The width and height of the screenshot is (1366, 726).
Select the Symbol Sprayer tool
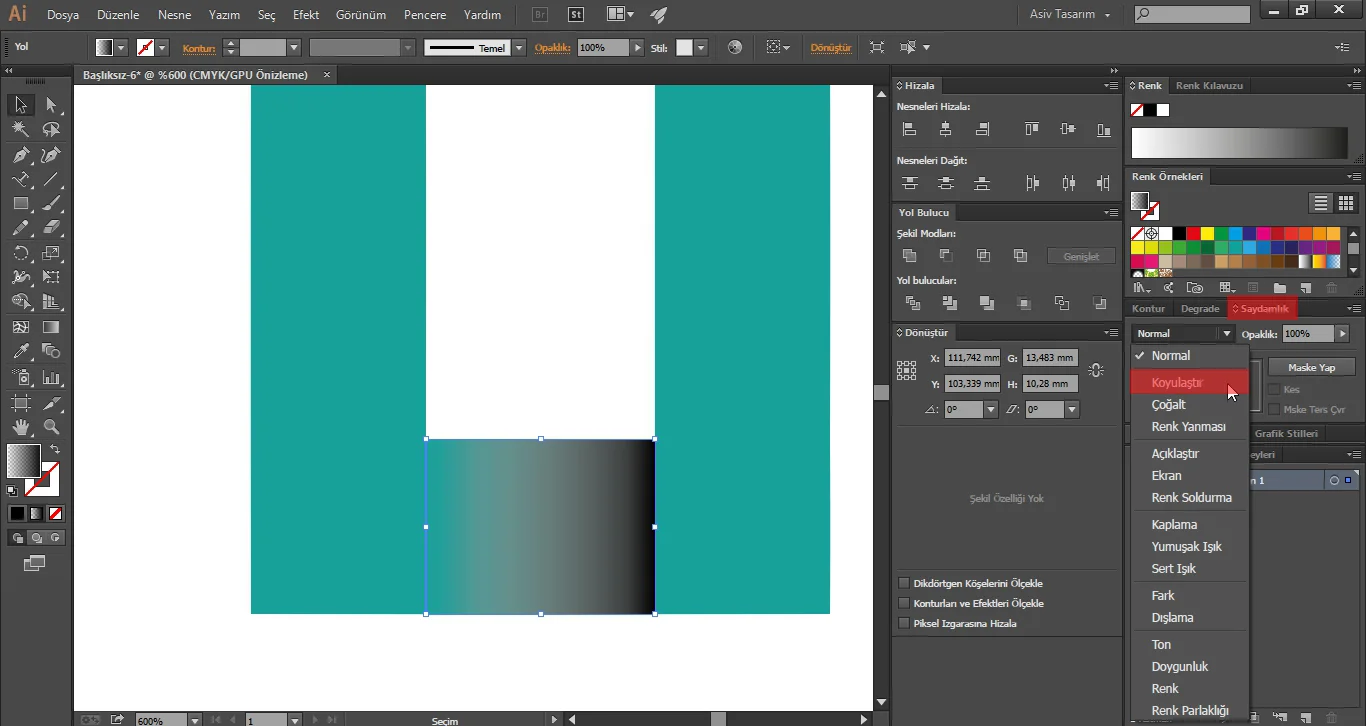(x=20, y=377)
